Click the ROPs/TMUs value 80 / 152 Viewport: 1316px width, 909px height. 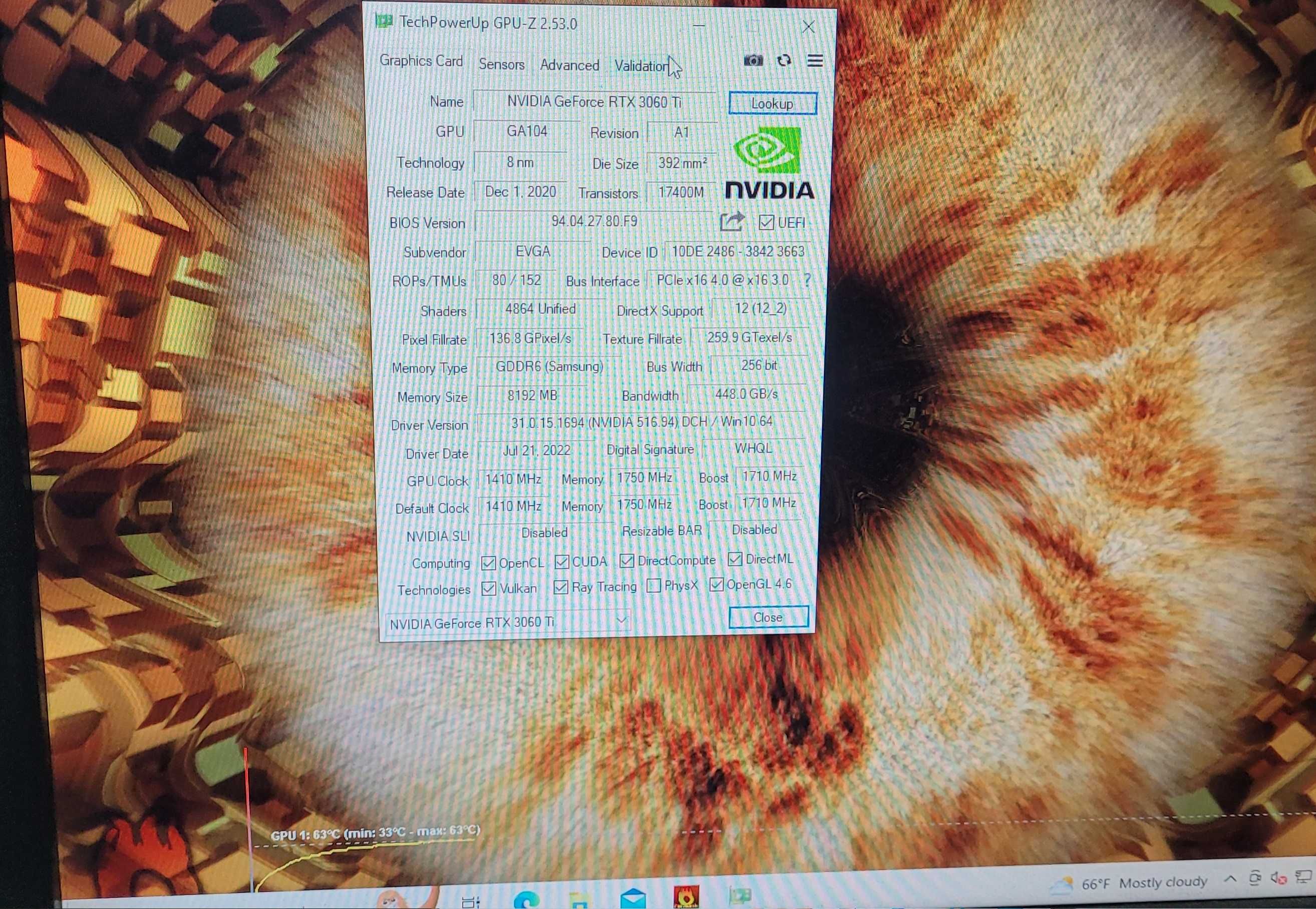516,280
